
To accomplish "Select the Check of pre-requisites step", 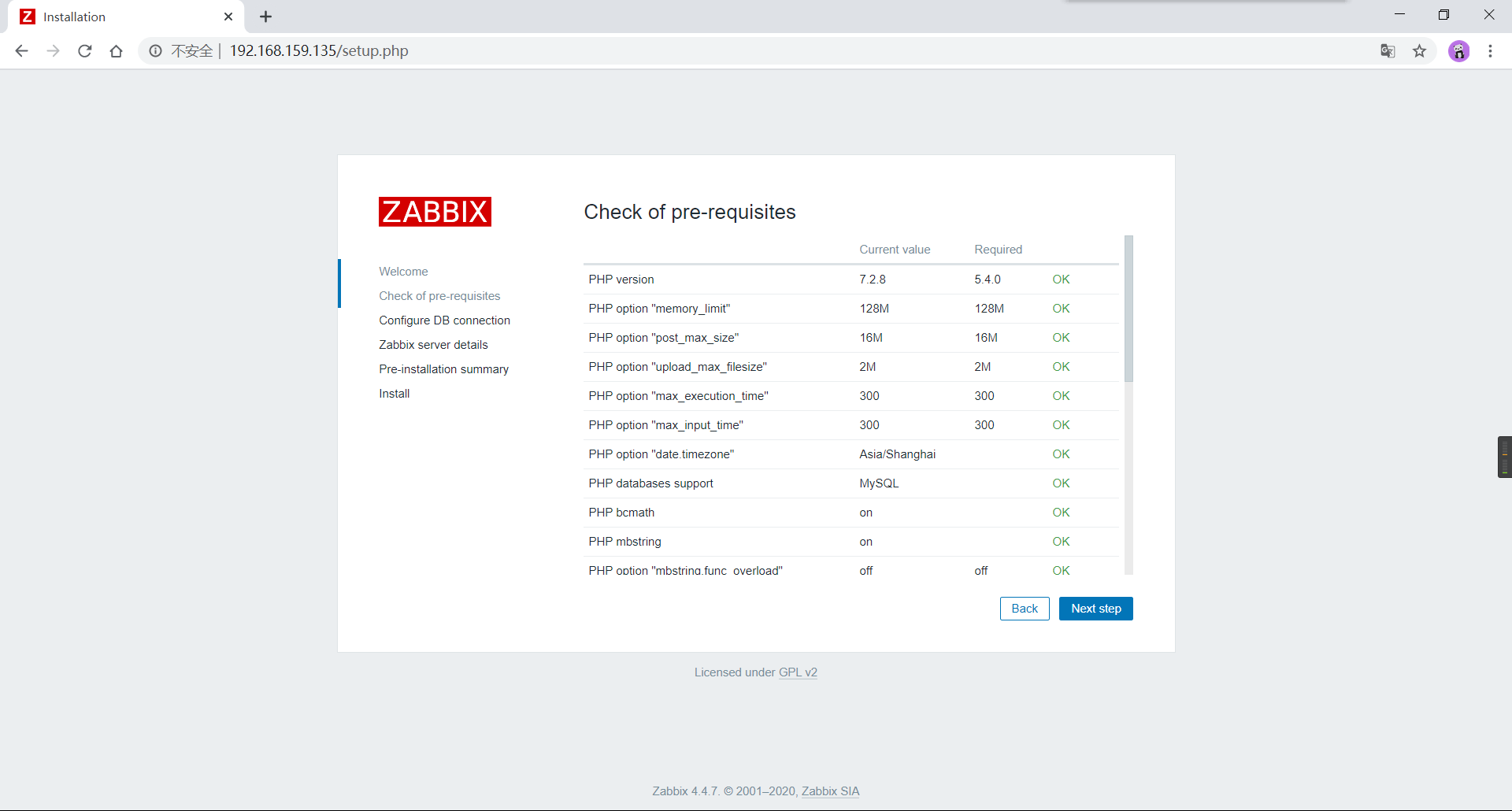I will pos(439,296).
